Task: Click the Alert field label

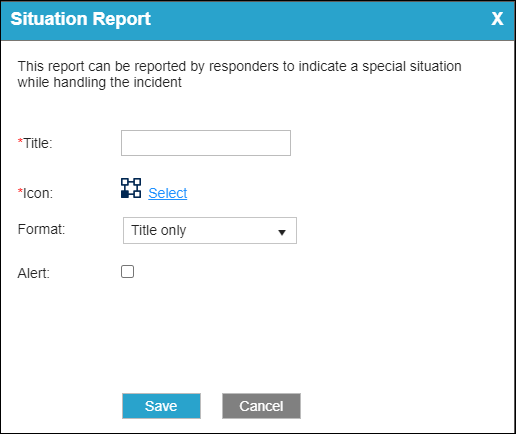Action: (x=34, y=273)
